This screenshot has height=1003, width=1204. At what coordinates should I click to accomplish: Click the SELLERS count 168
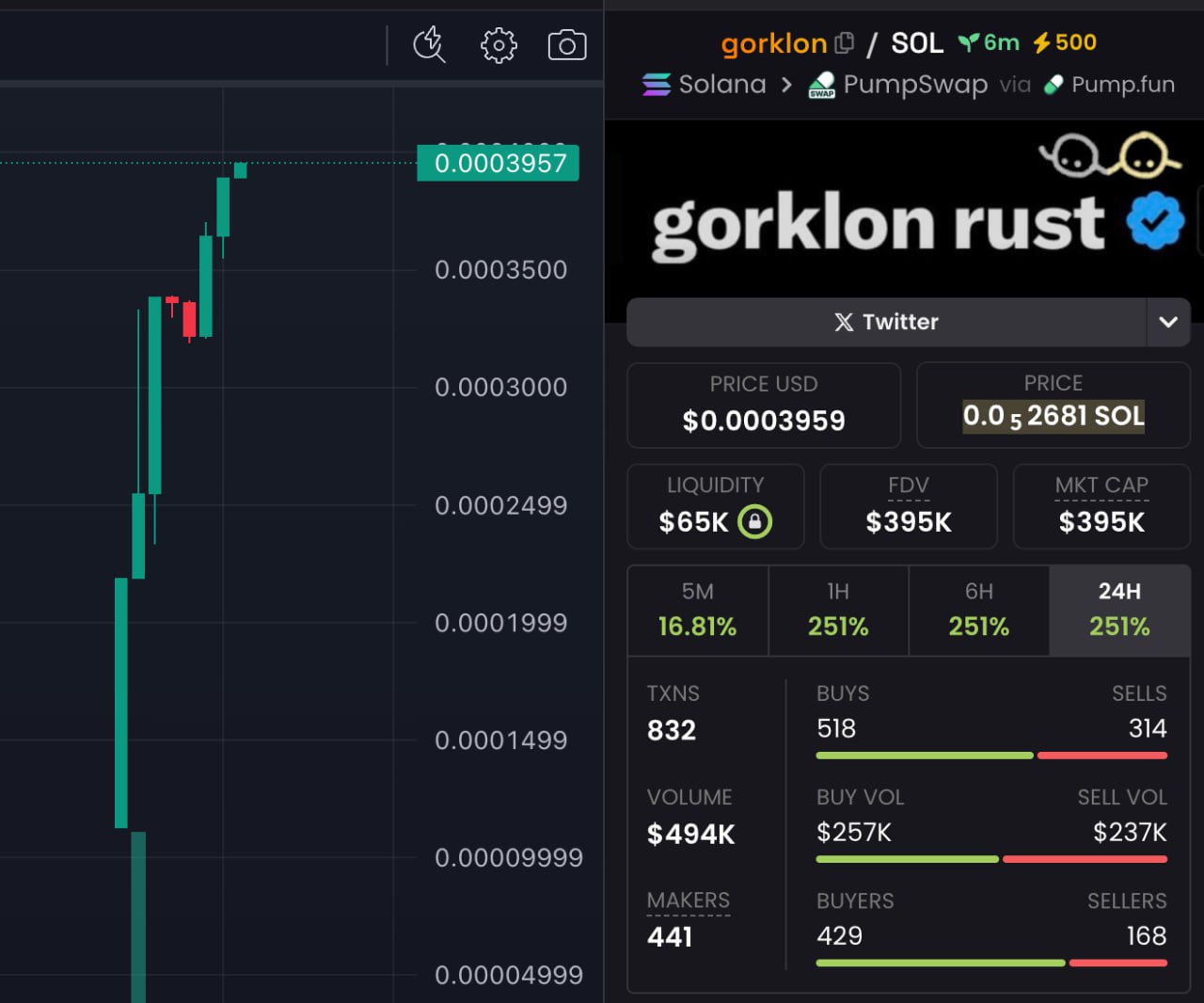(x=1147, y=936)
